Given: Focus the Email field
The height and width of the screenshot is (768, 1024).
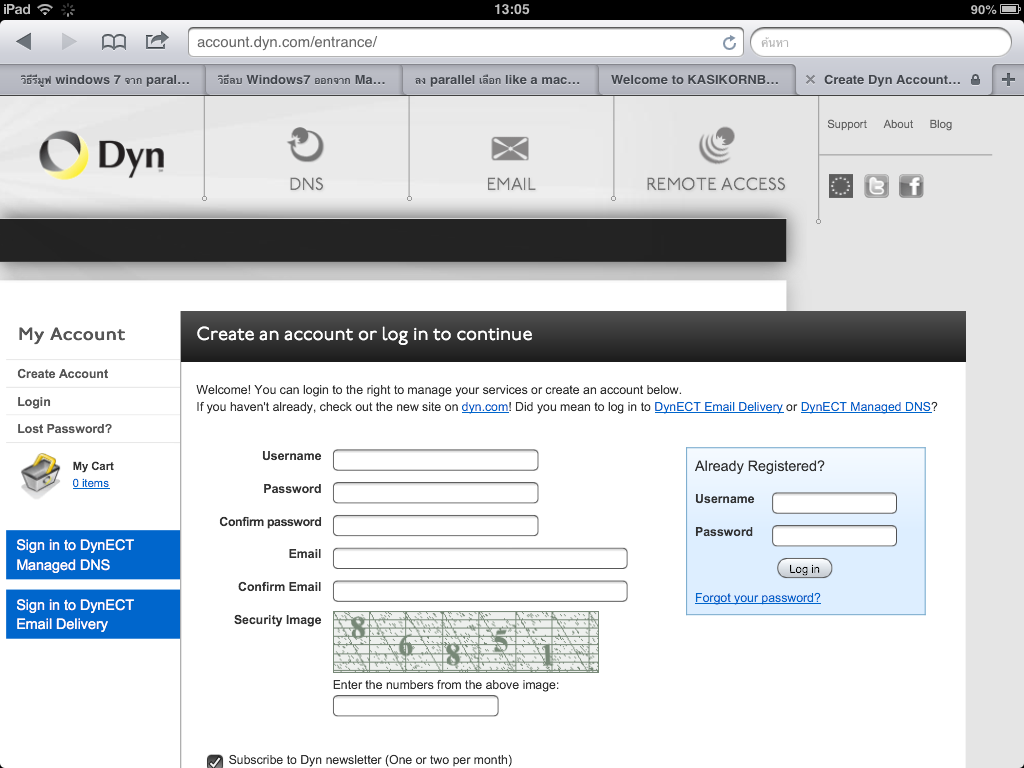Looking at the screenshot, I should [x=480, y=558].
